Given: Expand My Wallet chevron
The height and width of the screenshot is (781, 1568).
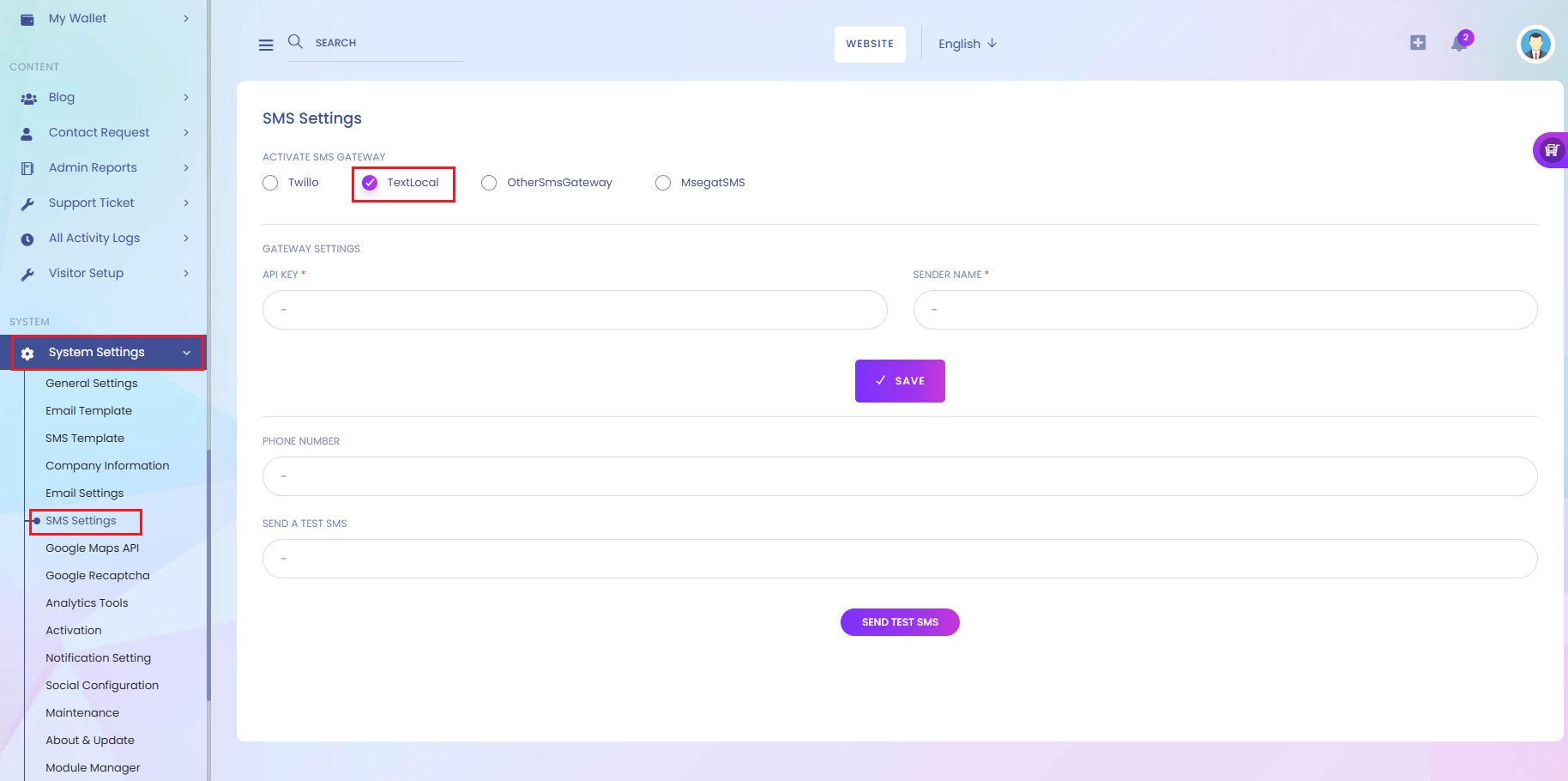Looking at the screenshot, I should pos(186,18).
